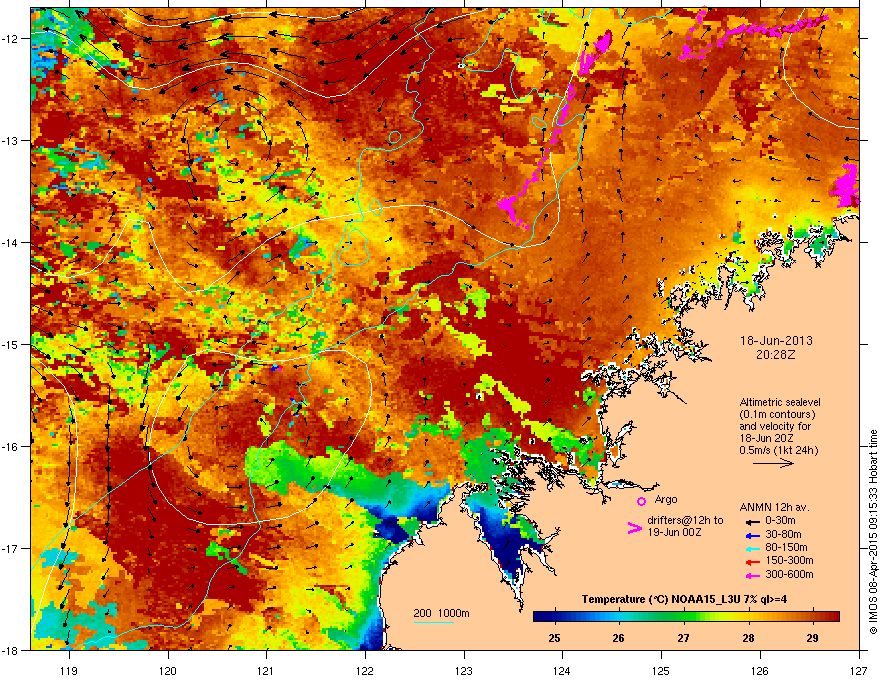Click the colour bar tick label 27
The width and height of the screenshot is (880, 680).
pos(683,638)
